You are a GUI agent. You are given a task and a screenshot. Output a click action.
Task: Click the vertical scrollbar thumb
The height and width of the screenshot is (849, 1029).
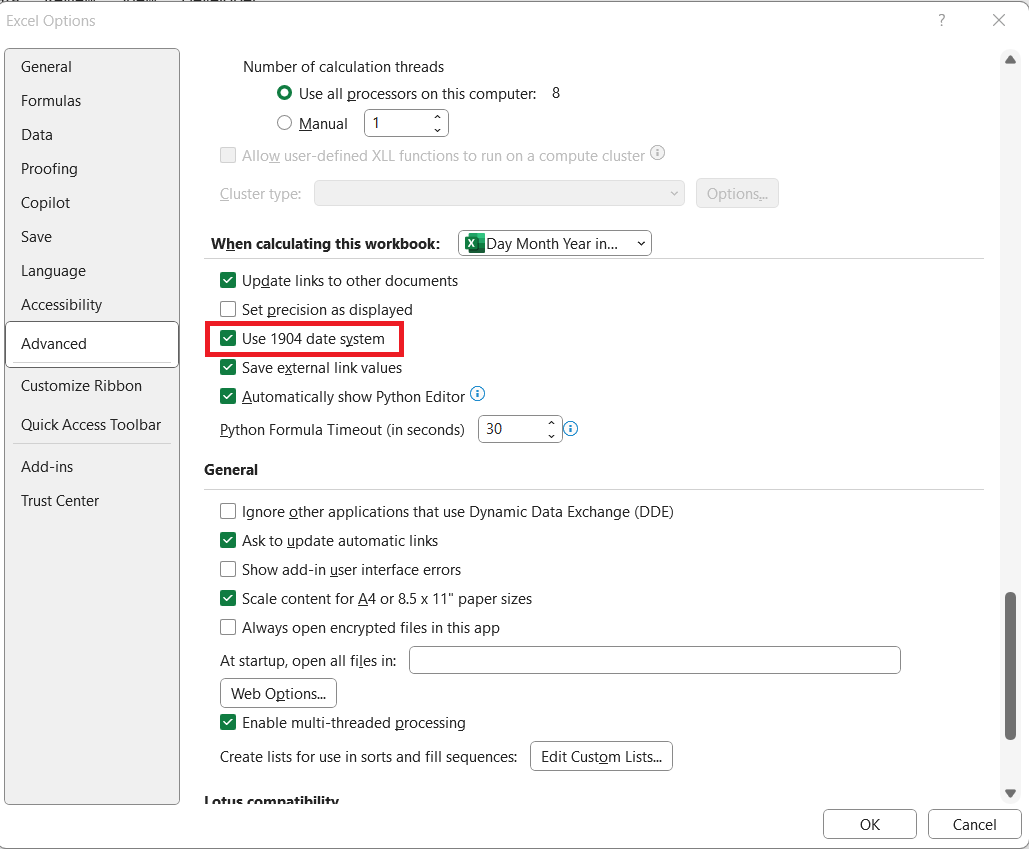(x=1011, y=666)
